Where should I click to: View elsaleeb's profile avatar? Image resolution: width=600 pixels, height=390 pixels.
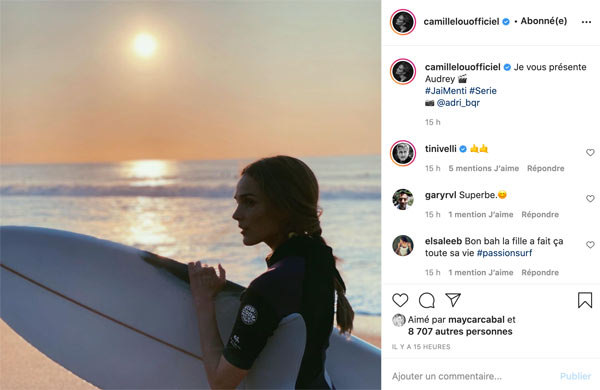[x=403, y=245]
